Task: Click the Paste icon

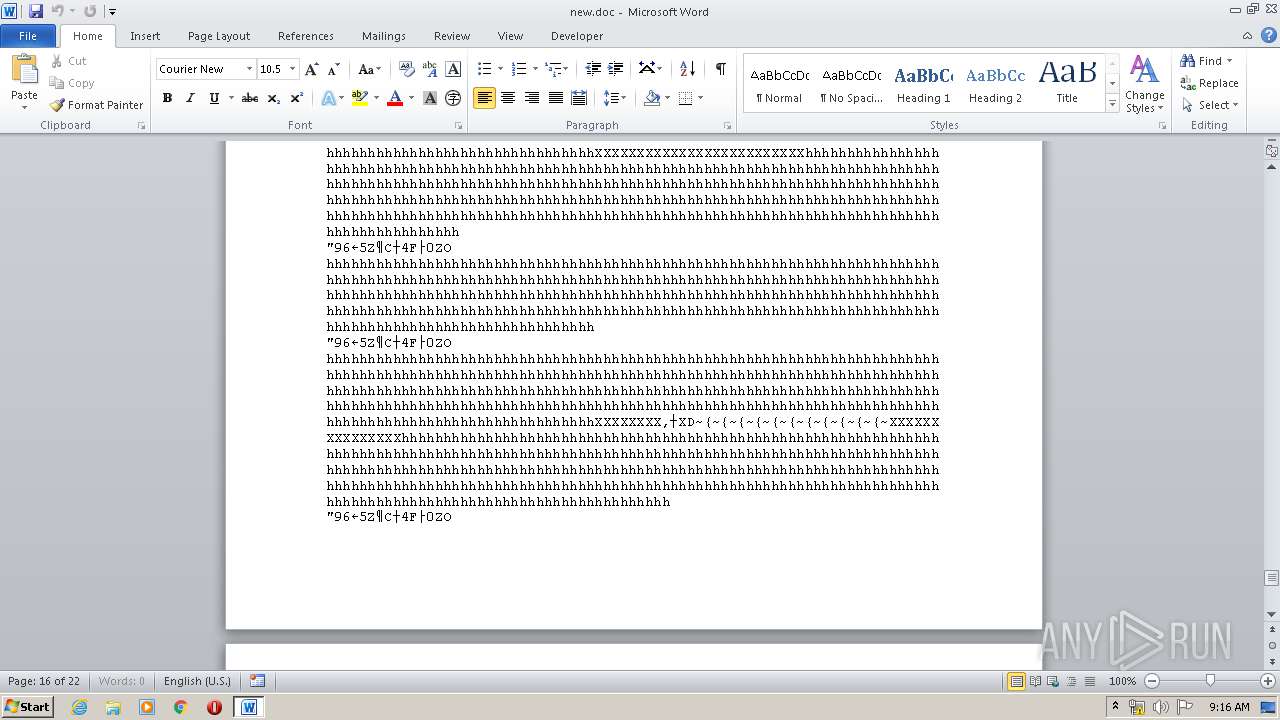Action: (24, 69)
